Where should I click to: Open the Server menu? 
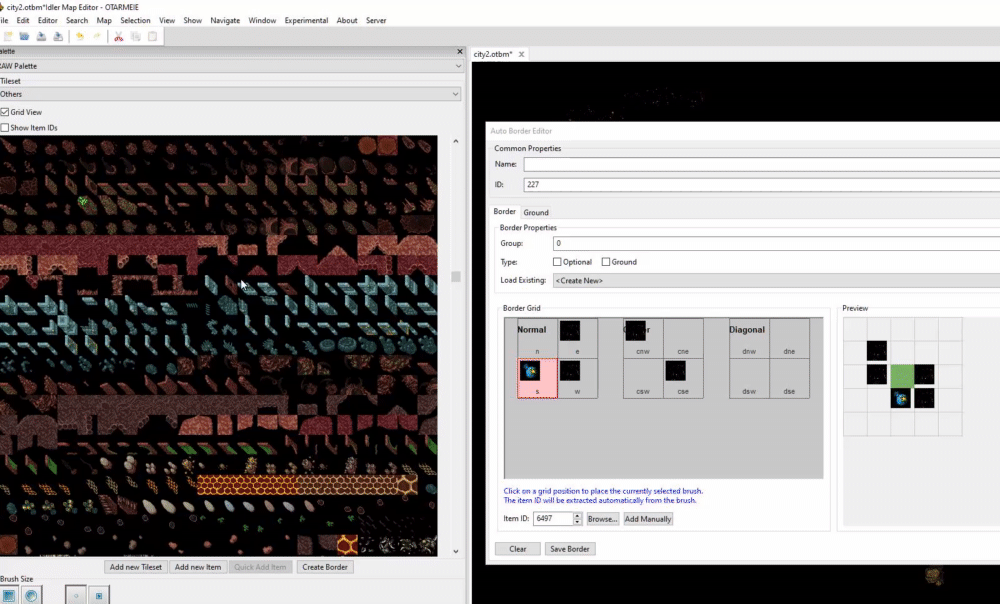click(376, 20)
